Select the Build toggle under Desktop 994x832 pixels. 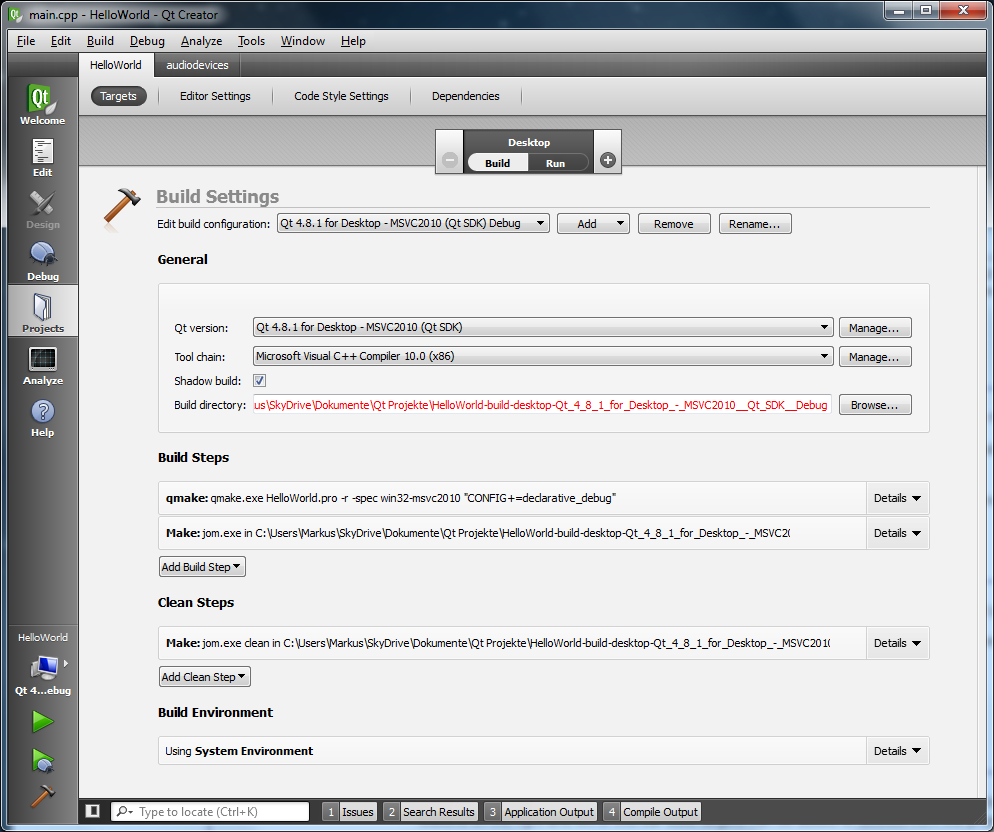point(498,163)
